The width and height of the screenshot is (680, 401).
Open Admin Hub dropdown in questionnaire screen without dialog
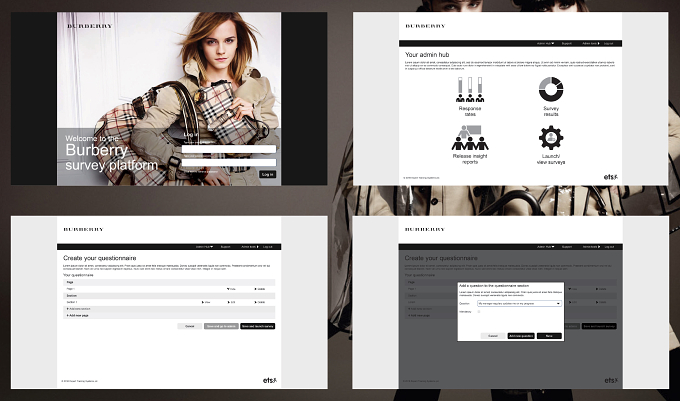click(x=204, y=247)
